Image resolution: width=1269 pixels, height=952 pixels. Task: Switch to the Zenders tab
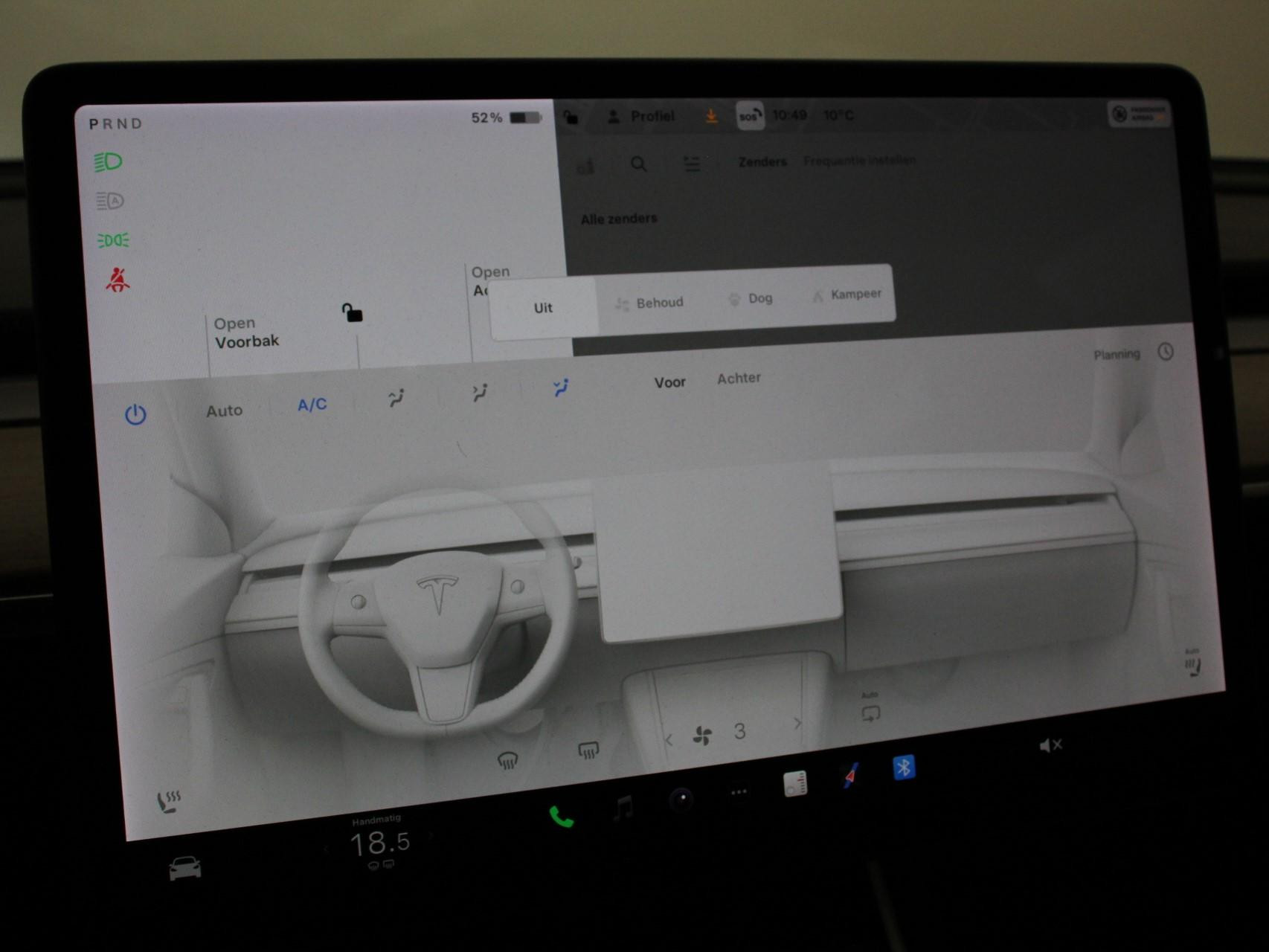(x=762, y=161)
